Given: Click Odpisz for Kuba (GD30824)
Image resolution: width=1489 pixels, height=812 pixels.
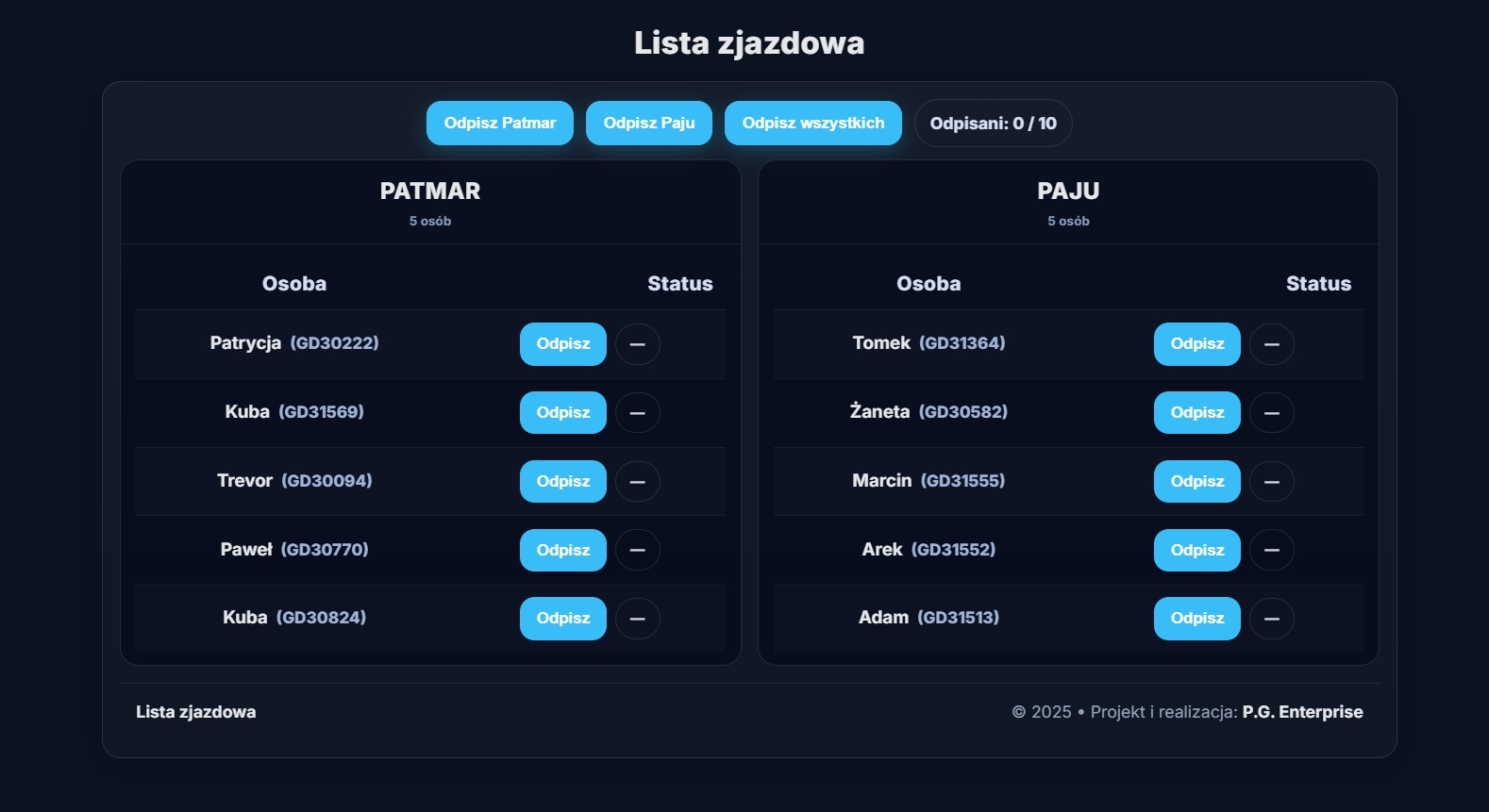Looking at the screenshot, I should (562, 619).
